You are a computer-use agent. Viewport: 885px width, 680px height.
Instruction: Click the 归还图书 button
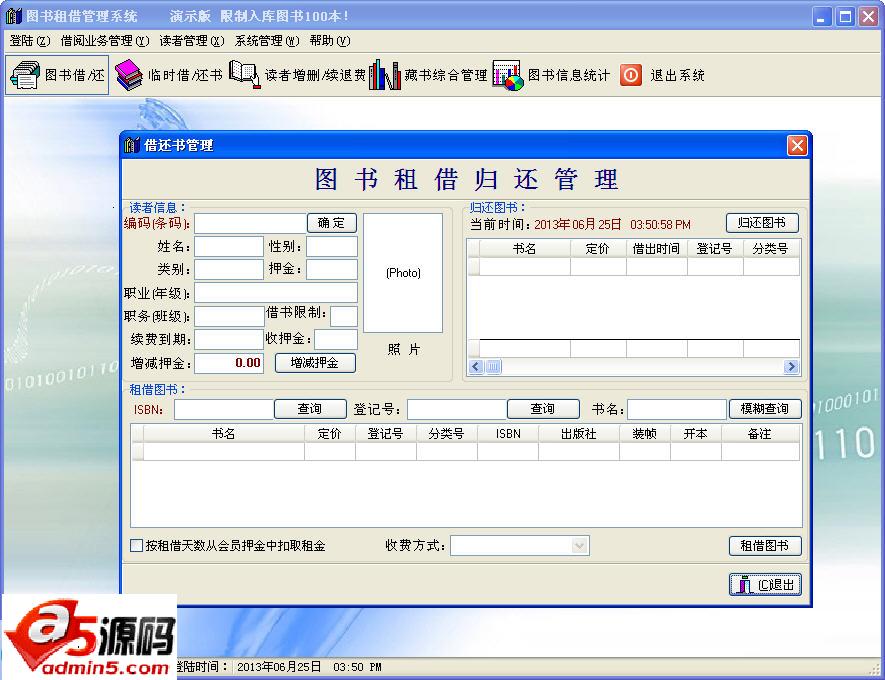763,222
